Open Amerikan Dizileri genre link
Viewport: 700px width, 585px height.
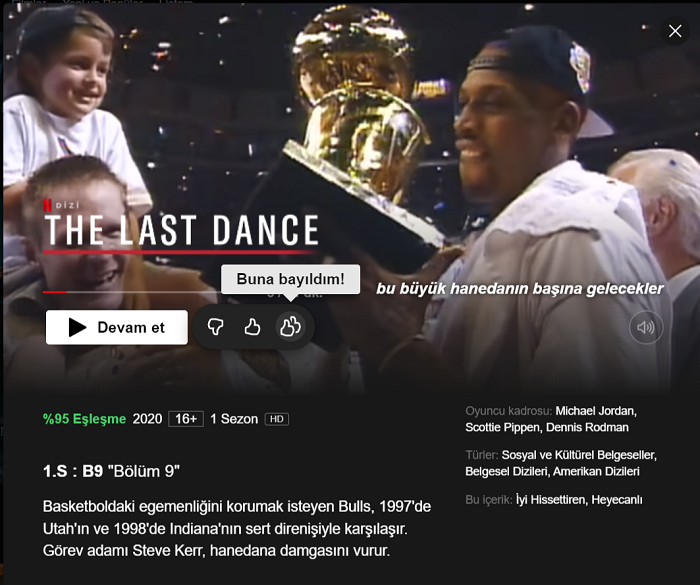596,472
